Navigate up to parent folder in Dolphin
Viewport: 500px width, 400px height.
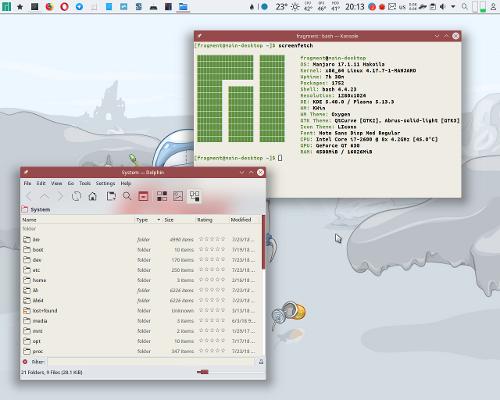[x=44, y=196]
